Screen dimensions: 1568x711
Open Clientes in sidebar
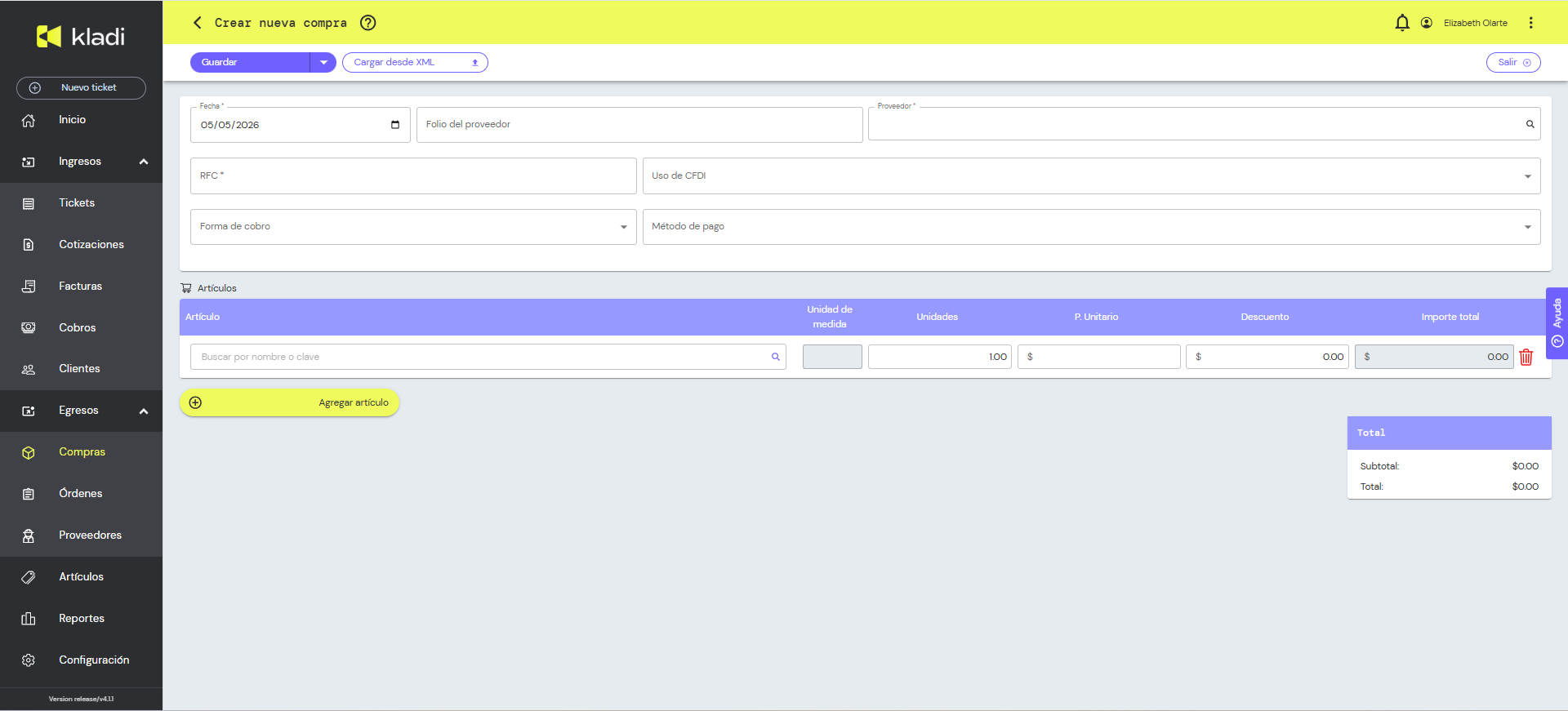tap(79, 369)
